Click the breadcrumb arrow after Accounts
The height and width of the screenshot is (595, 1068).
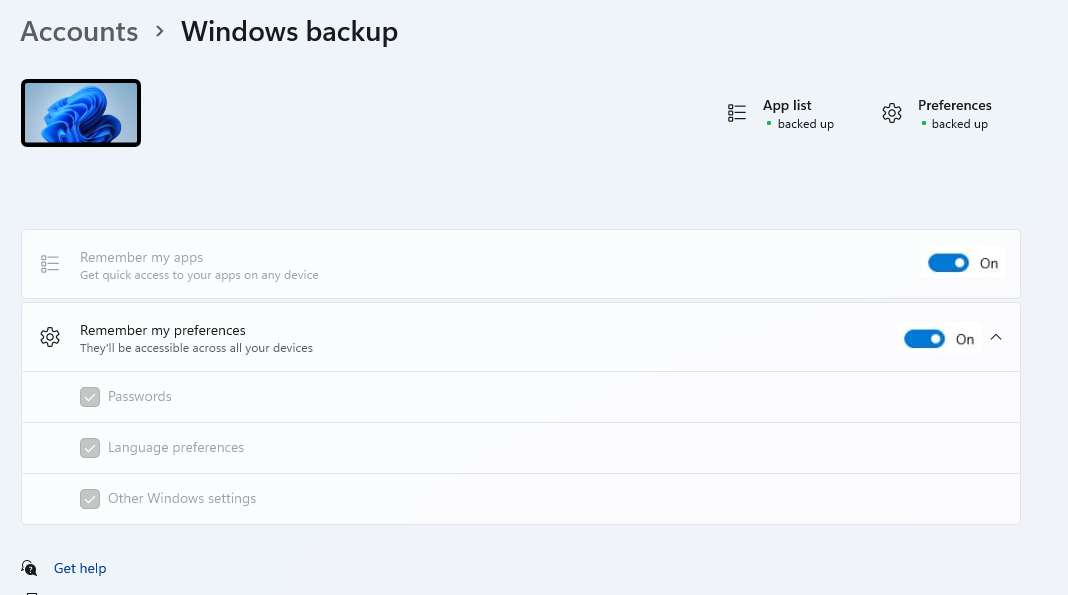pos(160,31)
